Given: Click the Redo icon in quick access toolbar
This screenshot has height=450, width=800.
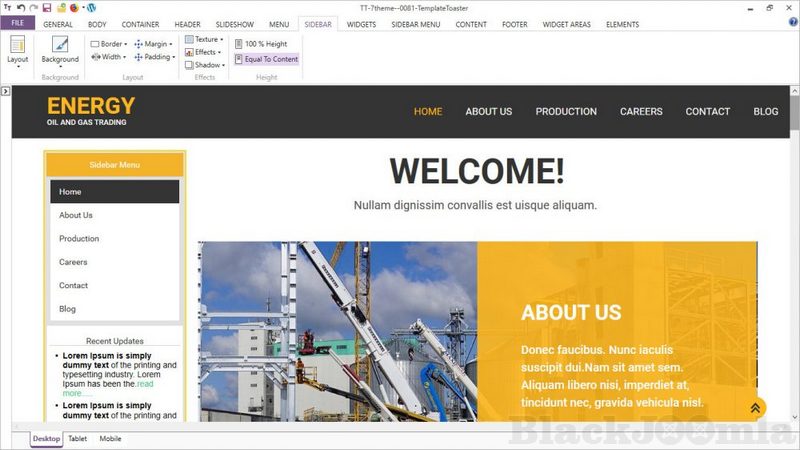Looking at the screenshot, I should (x=33, y=8).
